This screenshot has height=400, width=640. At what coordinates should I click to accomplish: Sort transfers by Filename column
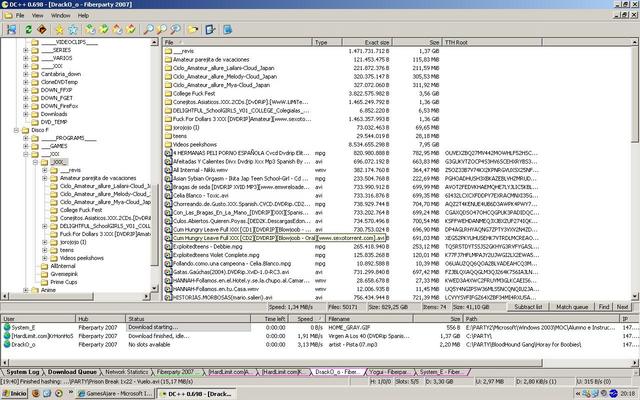[369, 319]
